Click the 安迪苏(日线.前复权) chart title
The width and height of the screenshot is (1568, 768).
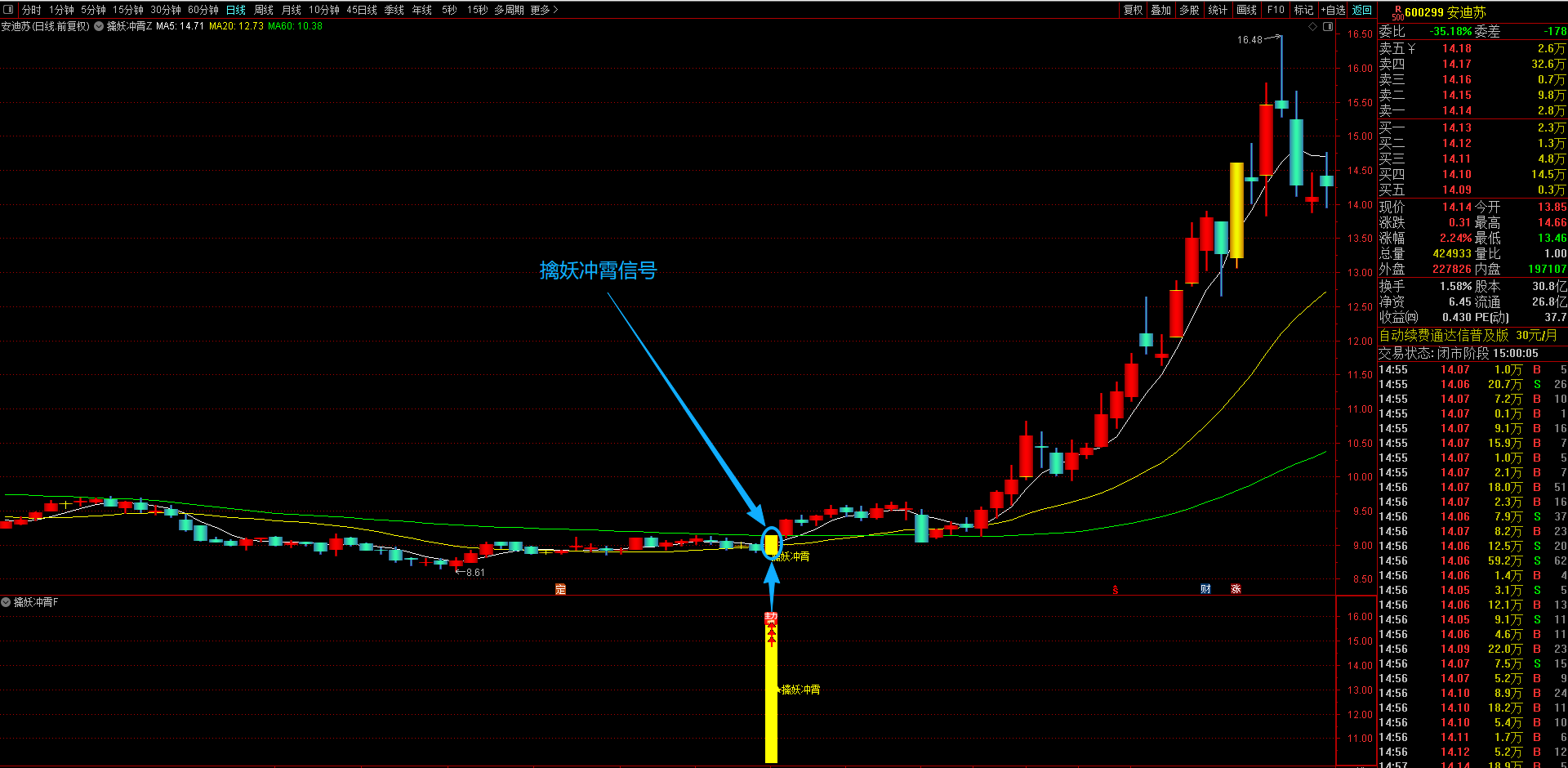(x=45, y=26)
